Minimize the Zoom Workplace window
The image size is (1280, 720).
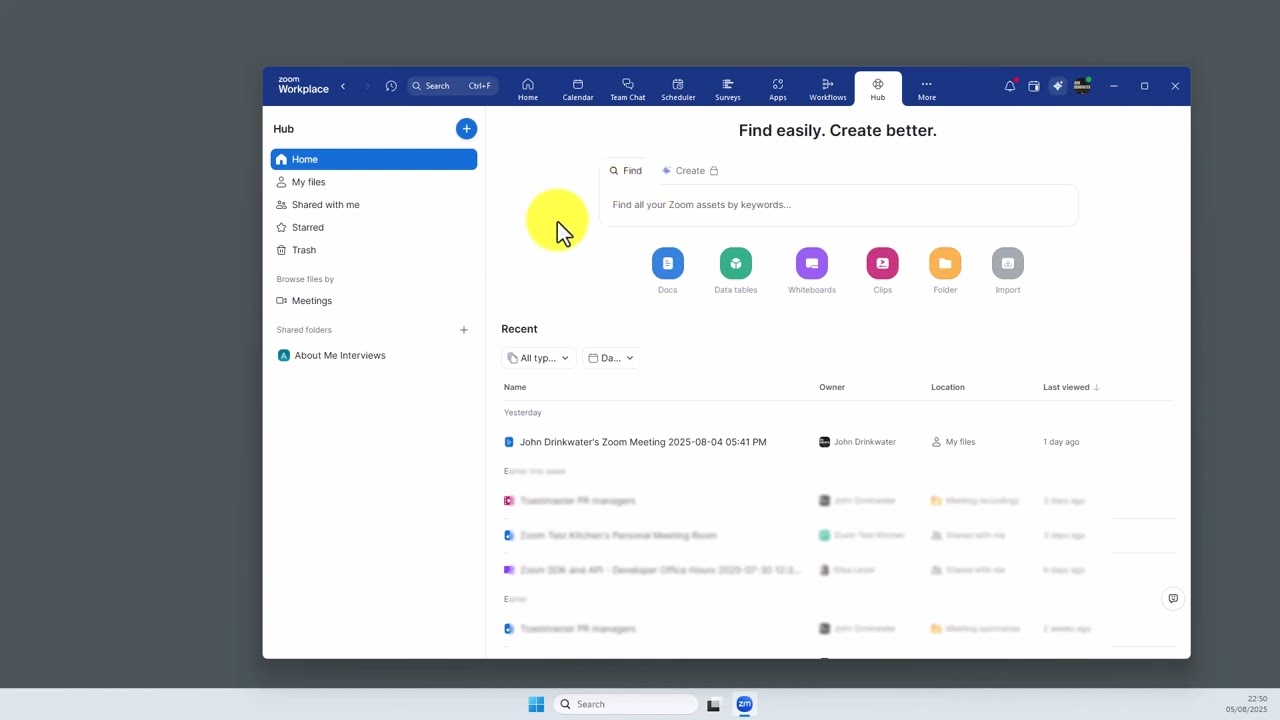point(1114,86)
